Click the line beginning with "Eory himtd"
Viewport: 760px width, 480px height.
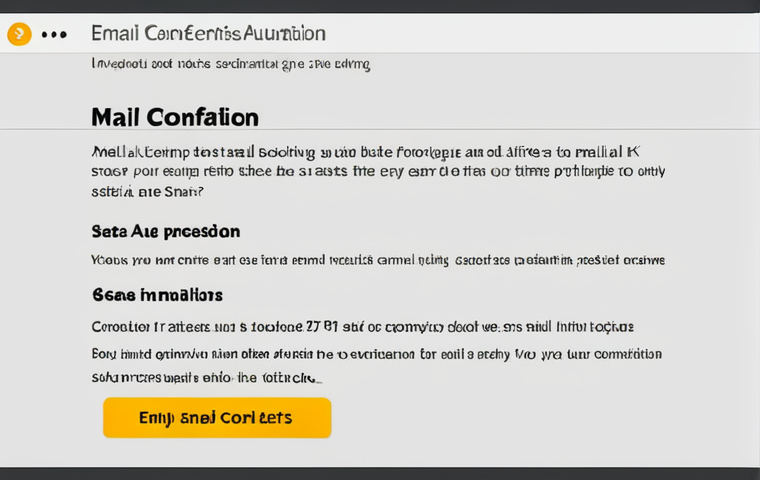pyautogui.click(x=377, y=354)
